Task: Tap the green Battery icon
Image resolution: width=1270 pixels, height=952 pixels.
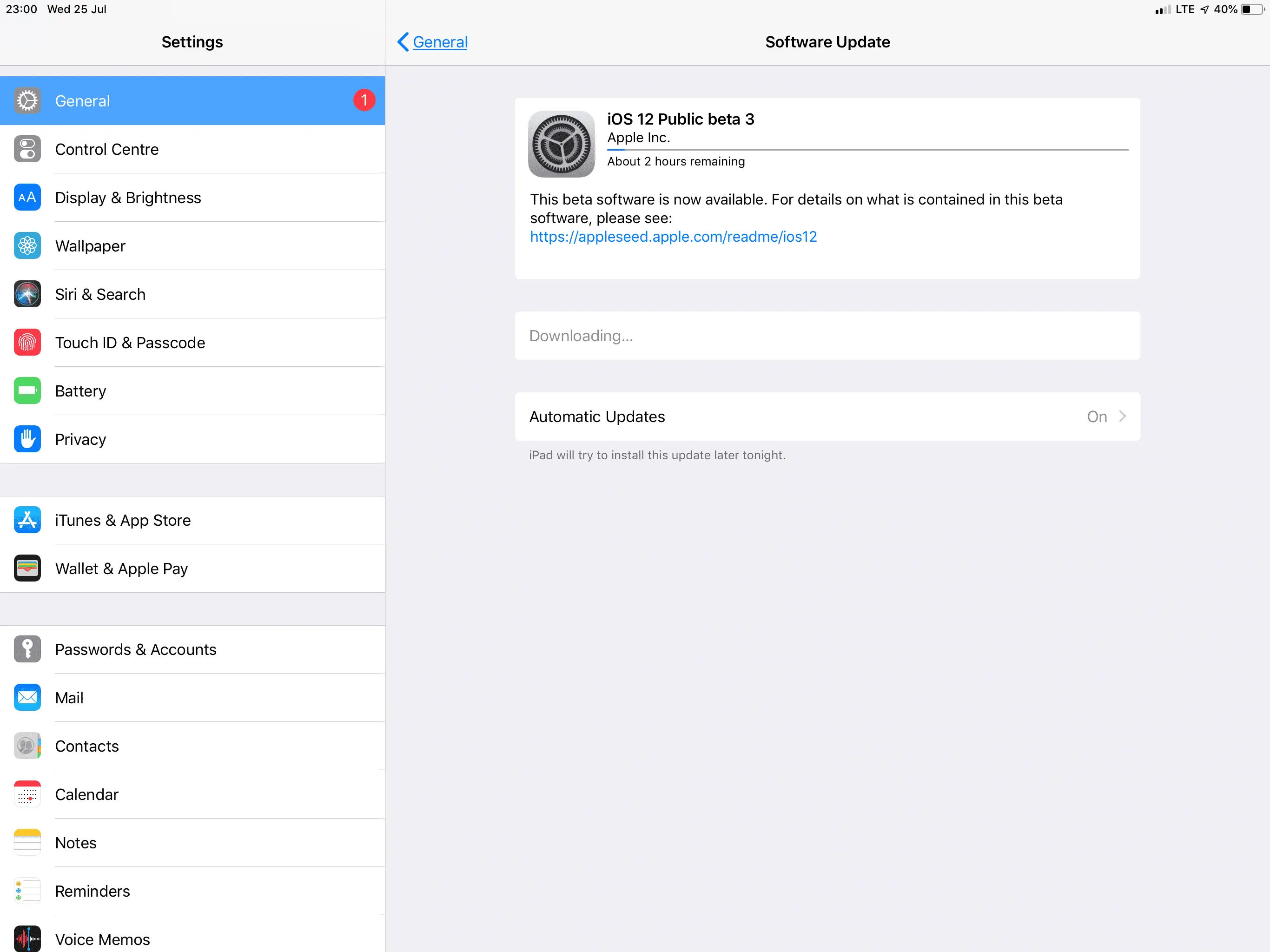Action: (x=27, y=391)
